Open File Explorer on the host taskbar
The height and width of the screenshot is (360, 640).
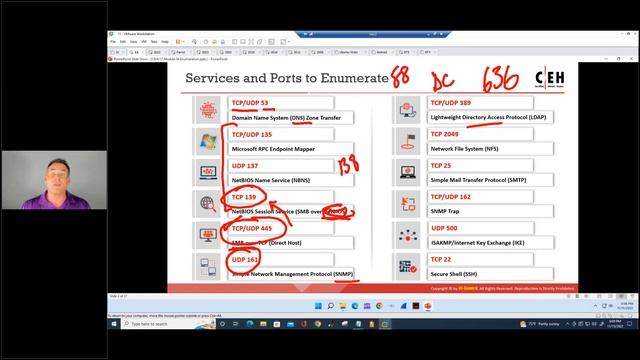tap(263, 324)
